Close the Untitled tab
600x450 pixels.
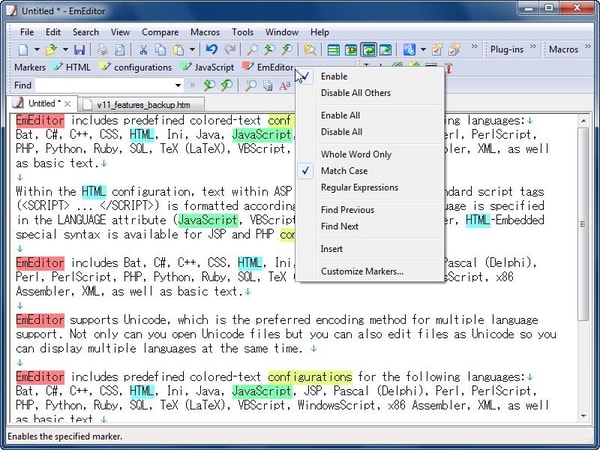pyautogui.click(x=68, y=104)
